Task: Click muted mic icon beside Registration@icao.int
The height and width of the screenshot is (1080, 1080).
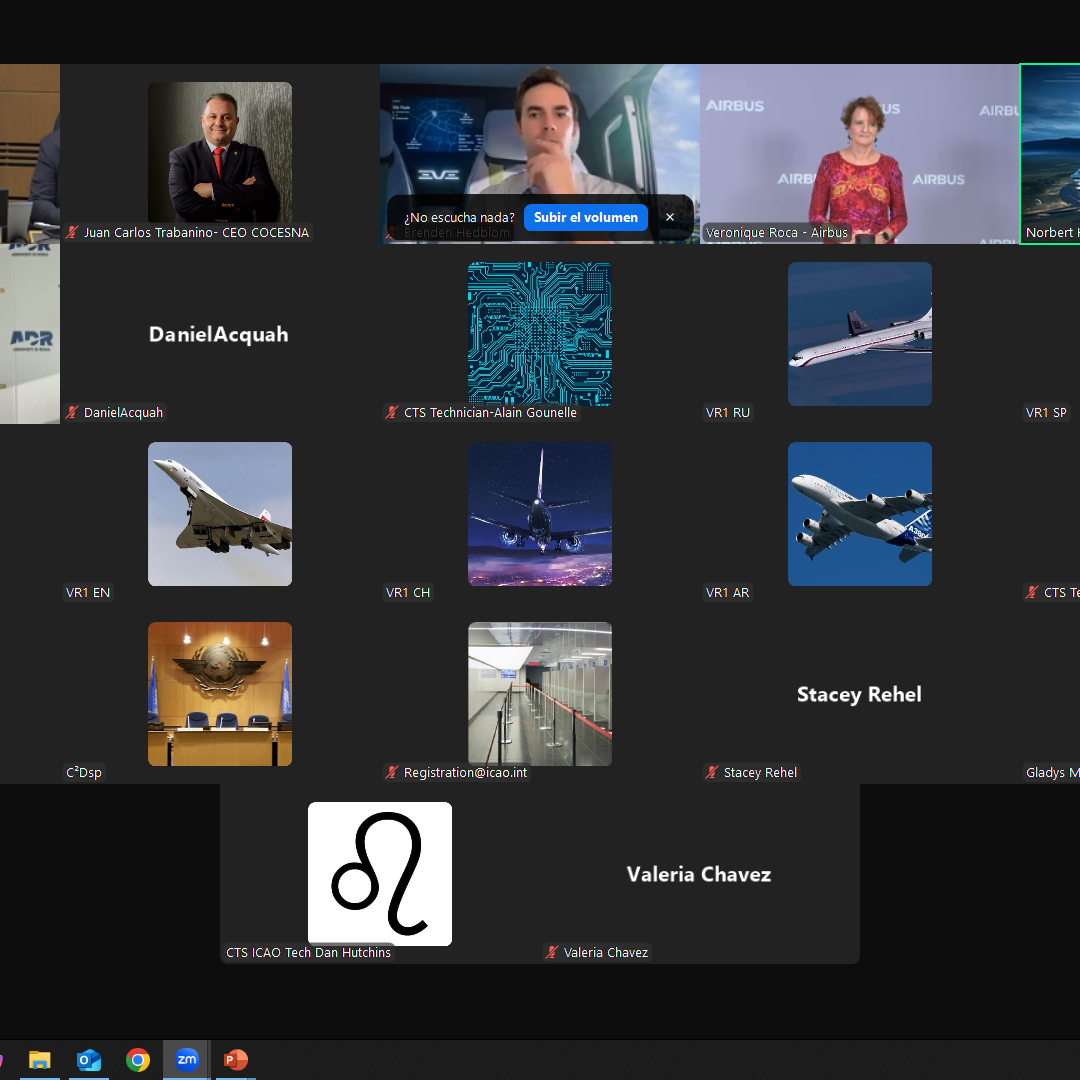Action: [x=392, y=773]
